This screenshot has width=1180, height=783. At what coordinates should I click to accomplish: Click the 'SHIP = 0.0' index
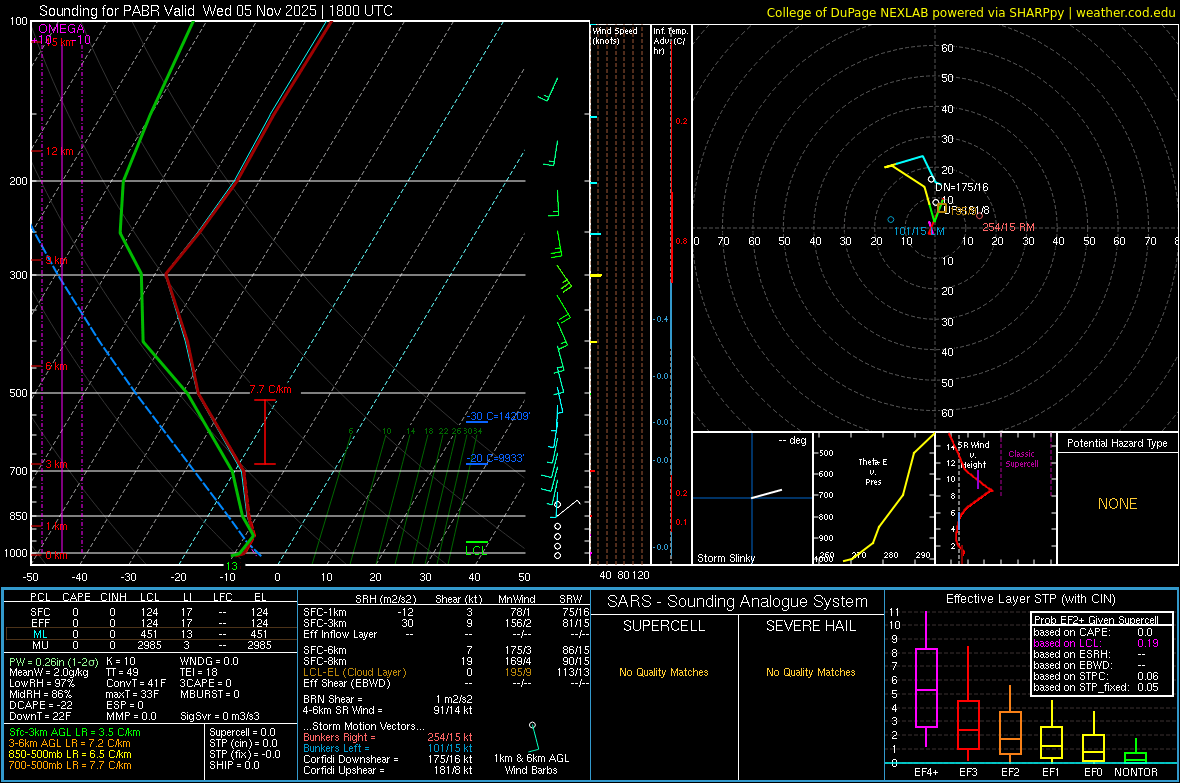tap(234, 764)
